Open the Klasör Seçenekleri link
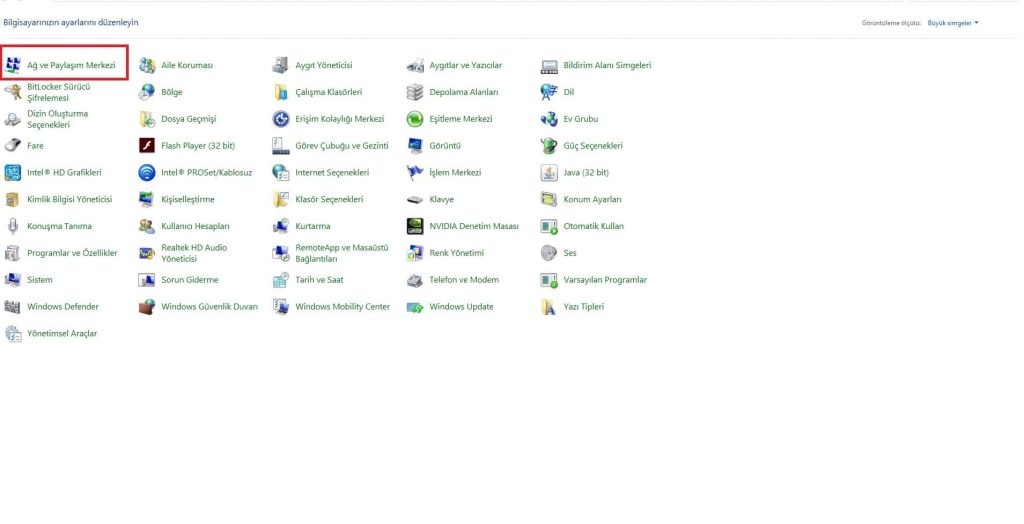Image resolution: width=1024 pixels, height=524 pixels. [x=329, y=199]
